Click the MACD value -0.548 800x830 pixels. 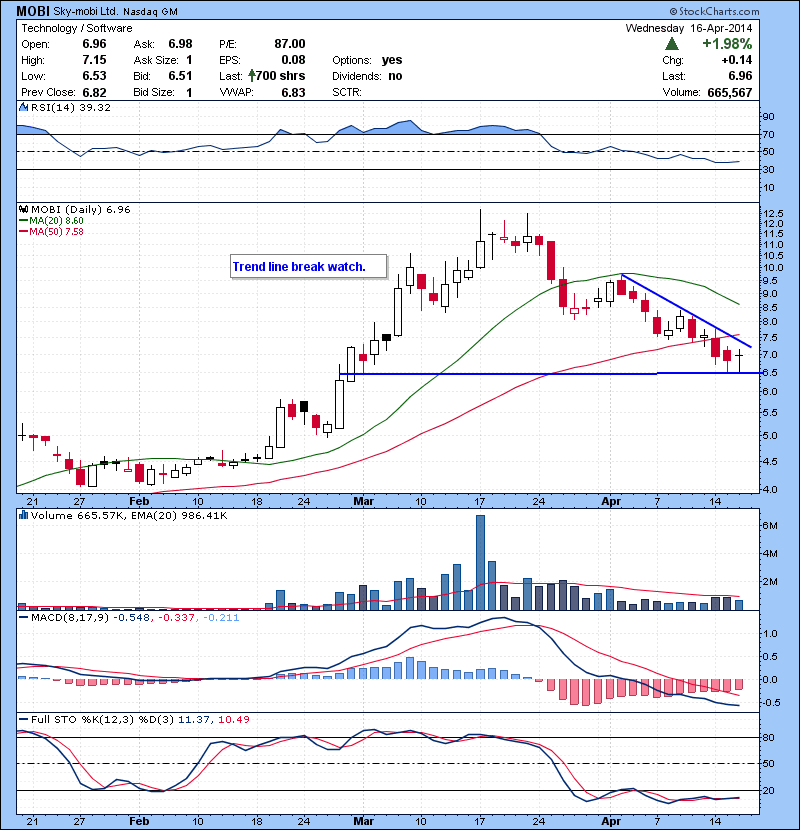click(x=132, y=617)
